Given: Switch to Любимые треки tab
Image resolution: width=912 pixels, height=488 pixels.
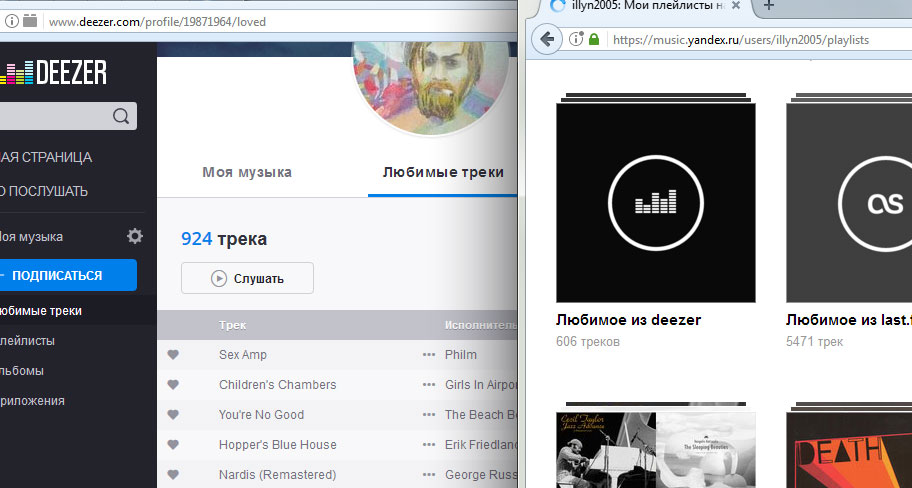Looking at the screenshot, I should coord(443,172).
